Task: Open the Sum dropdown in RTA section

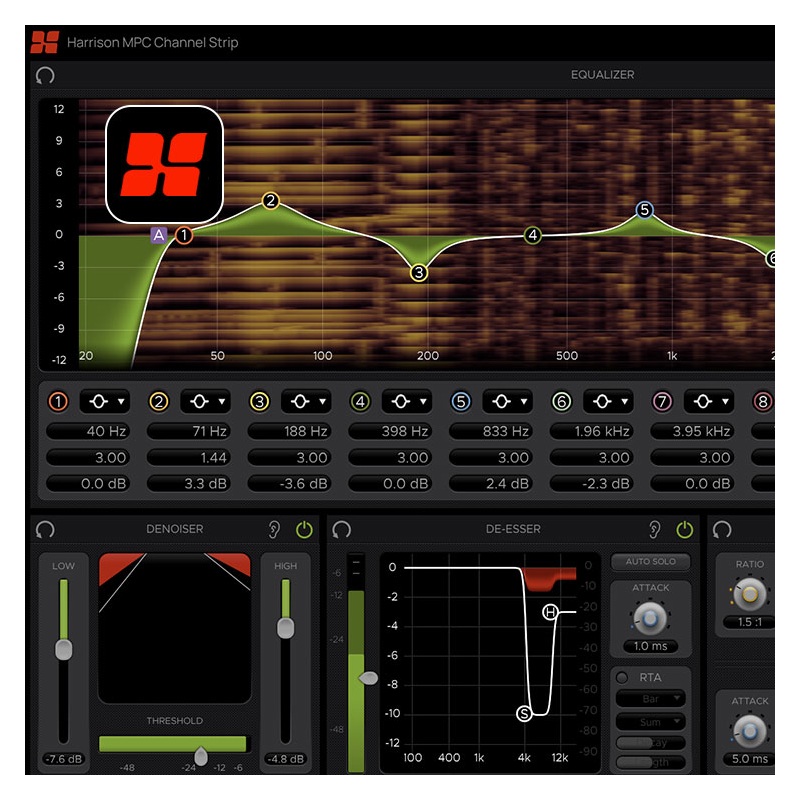Action: 652,720
